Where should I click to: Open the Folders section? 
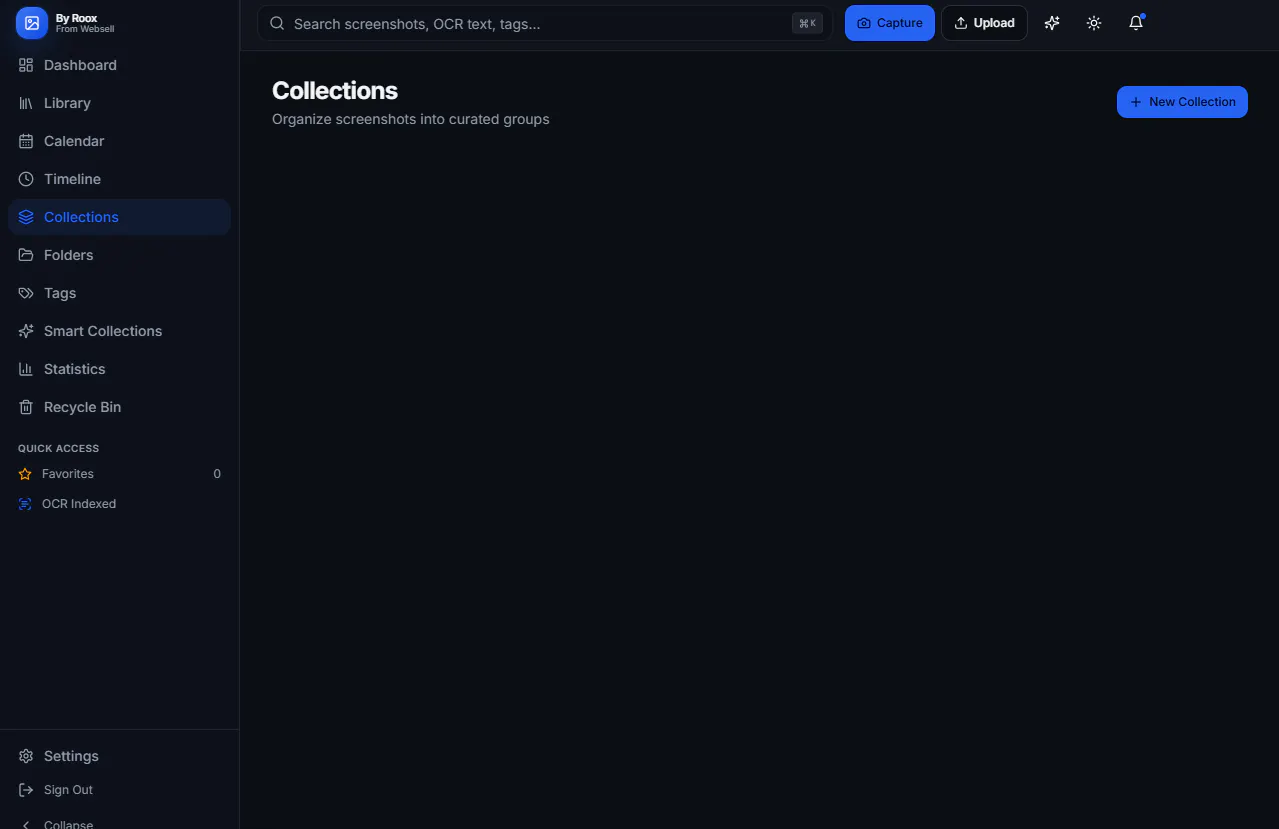click(x=119, y=255)
